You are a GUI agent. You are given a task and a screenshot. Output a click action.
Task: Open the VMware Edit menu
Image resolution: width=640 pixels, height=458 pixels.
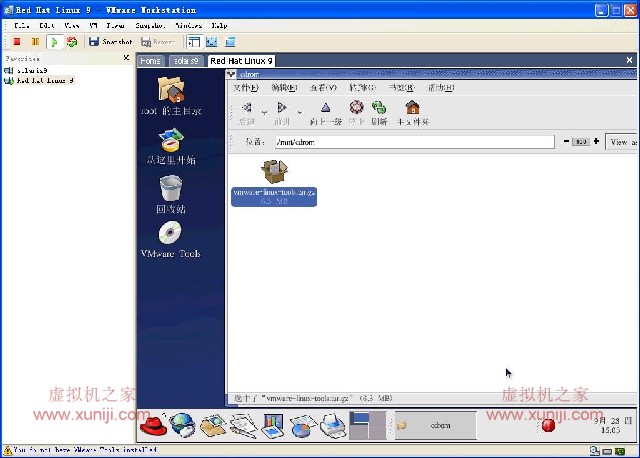coord(47,25)
